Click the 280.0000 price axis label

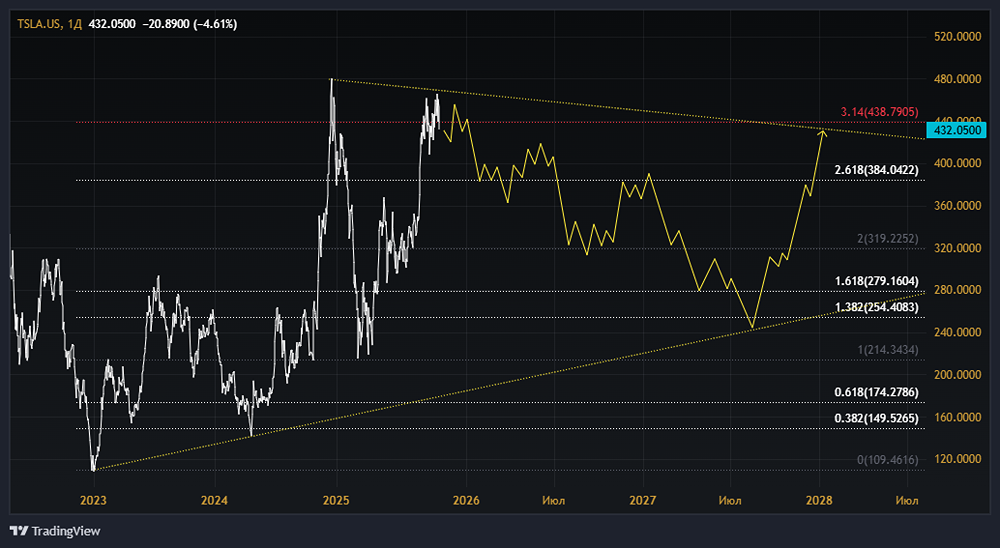[x=957, y=290]
